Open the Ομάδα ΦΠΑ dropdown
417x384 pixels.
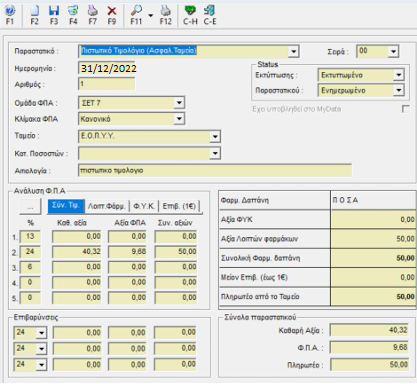179,103
